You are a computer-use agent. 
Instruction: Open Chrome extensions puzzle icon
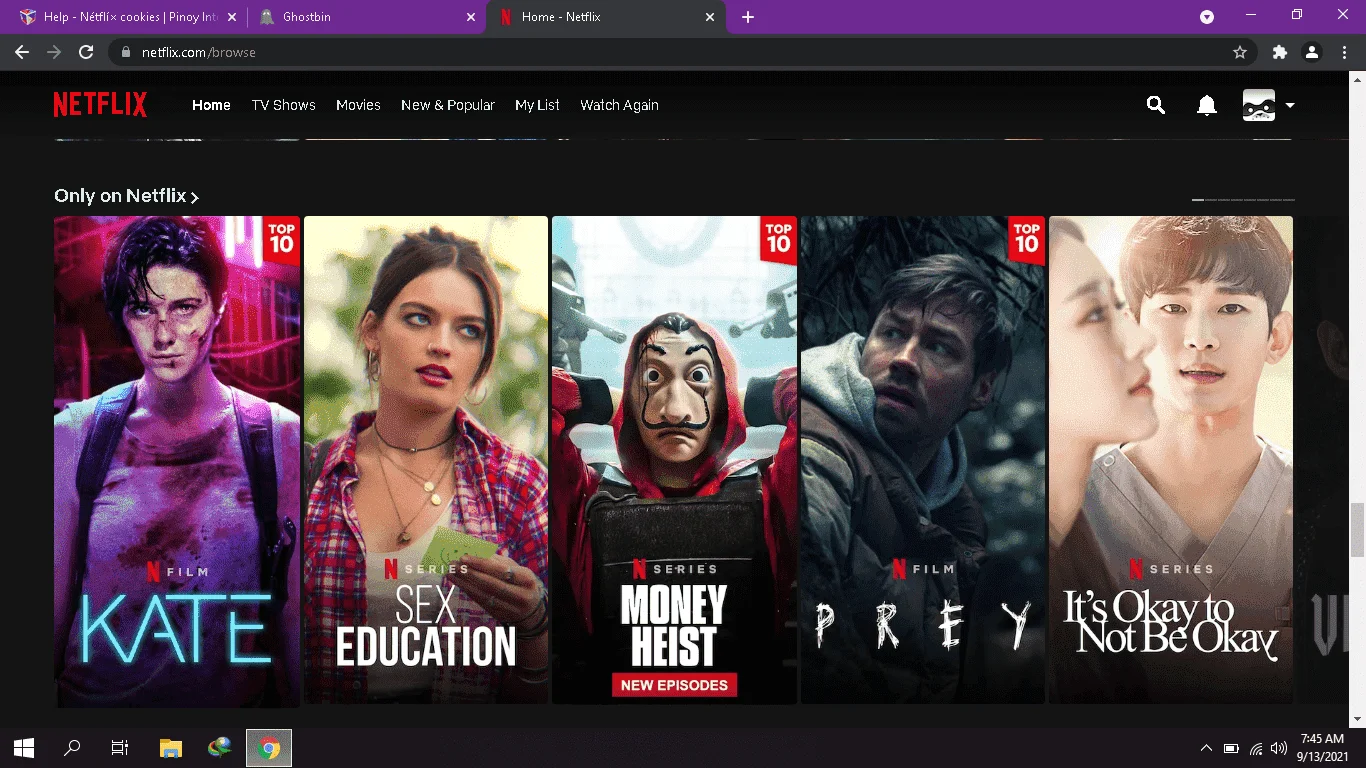tap(1280, 52)
